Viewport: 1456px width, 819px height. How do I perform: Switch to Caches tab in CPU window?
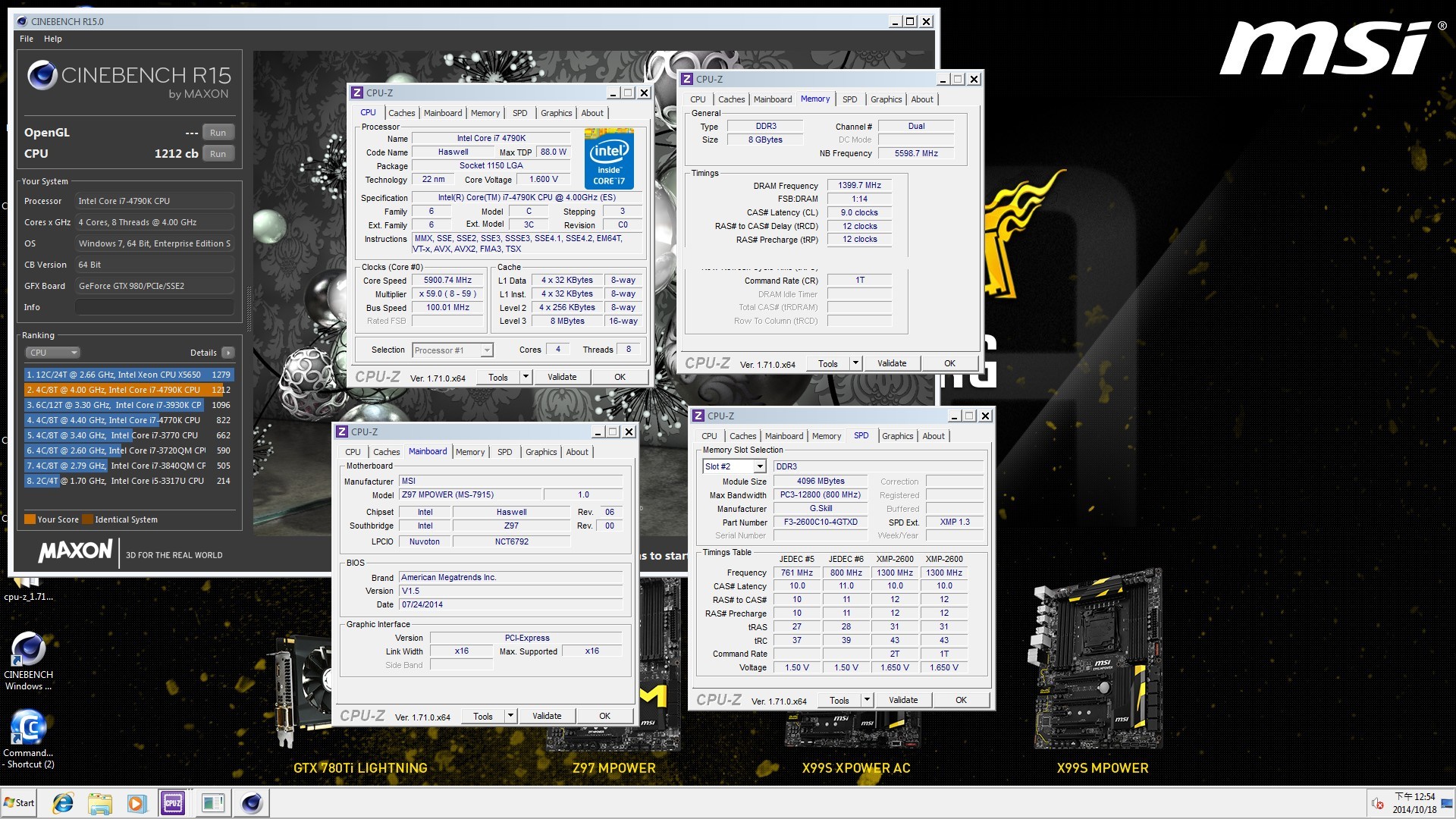[x=402, y=113]
